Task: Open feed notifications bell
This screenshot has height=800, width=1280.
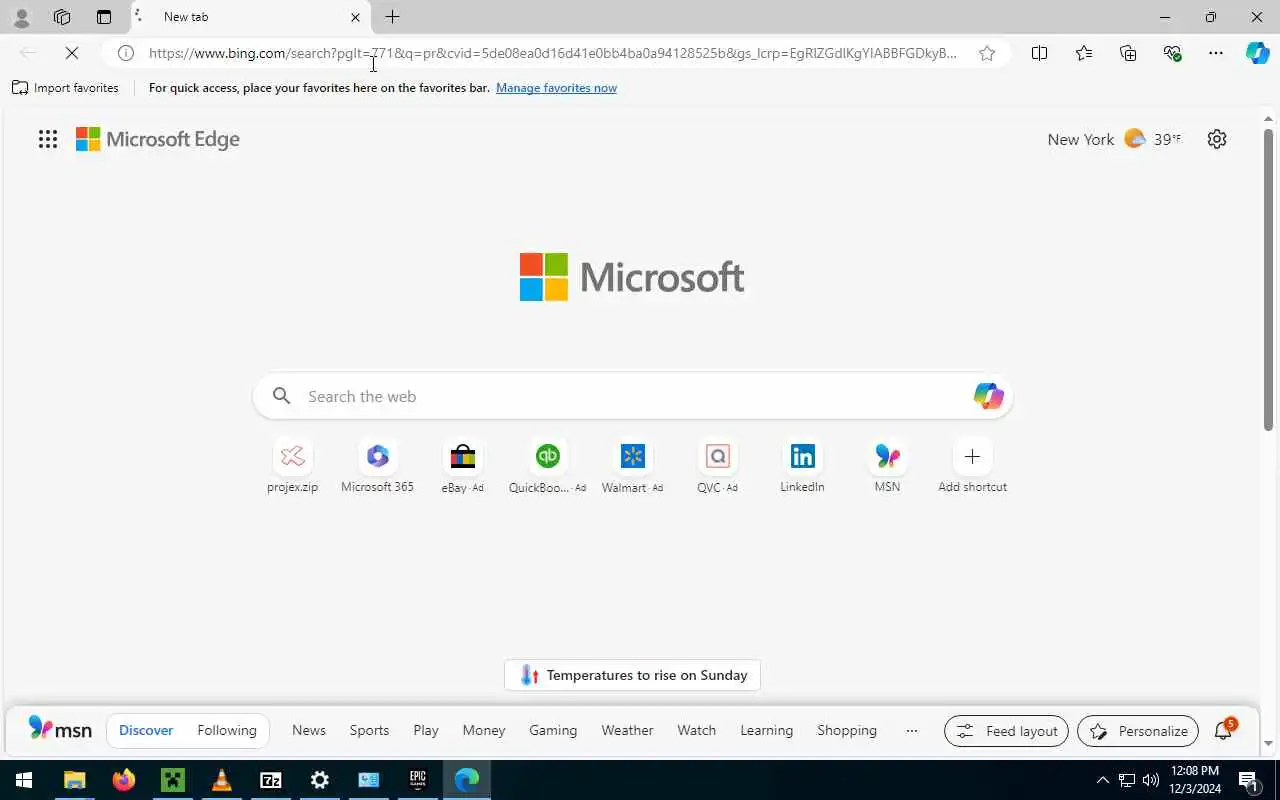Action: 1223,731
